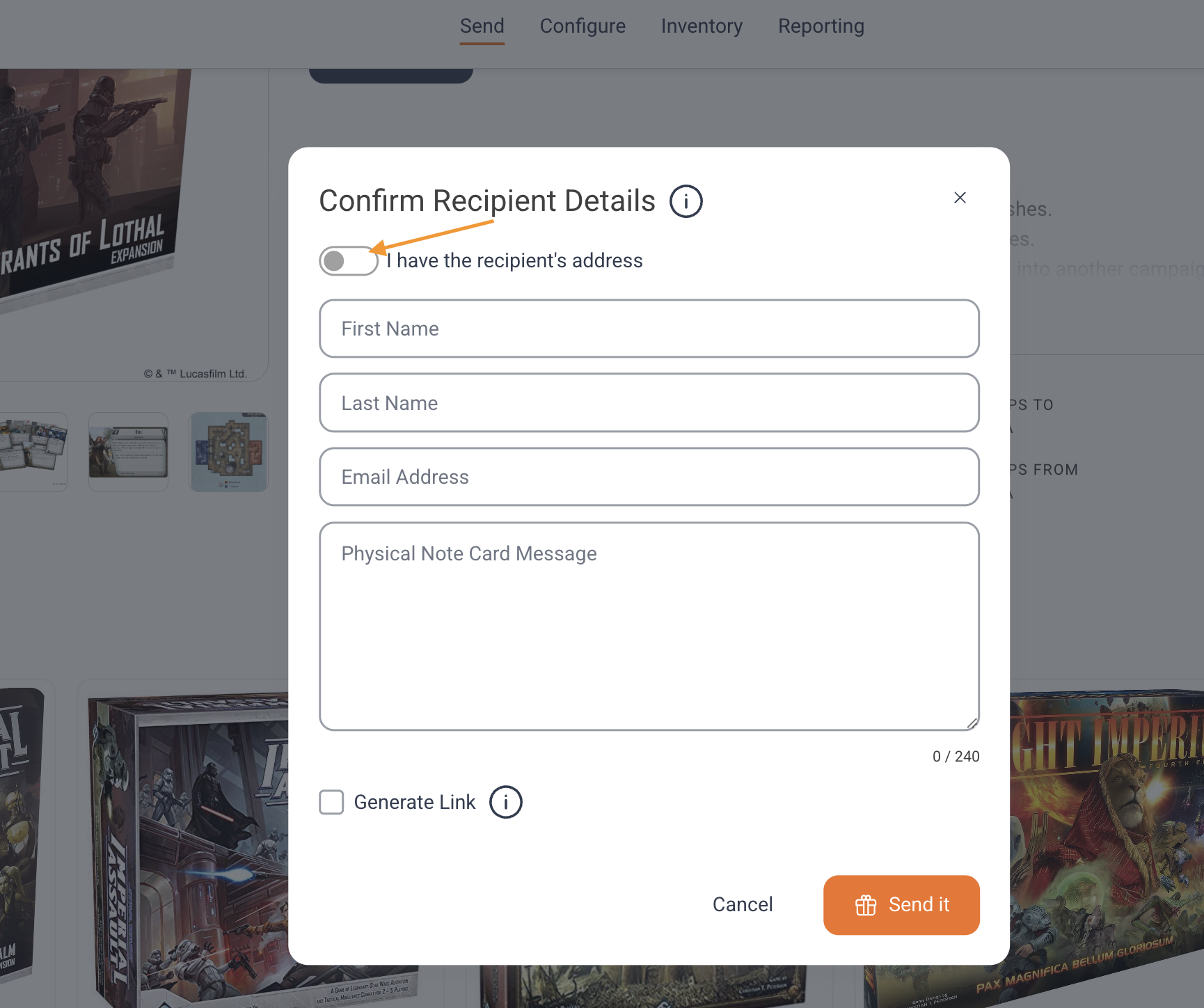Select the character card thumbnail image

pyautogui.click(x=128, y=452)
